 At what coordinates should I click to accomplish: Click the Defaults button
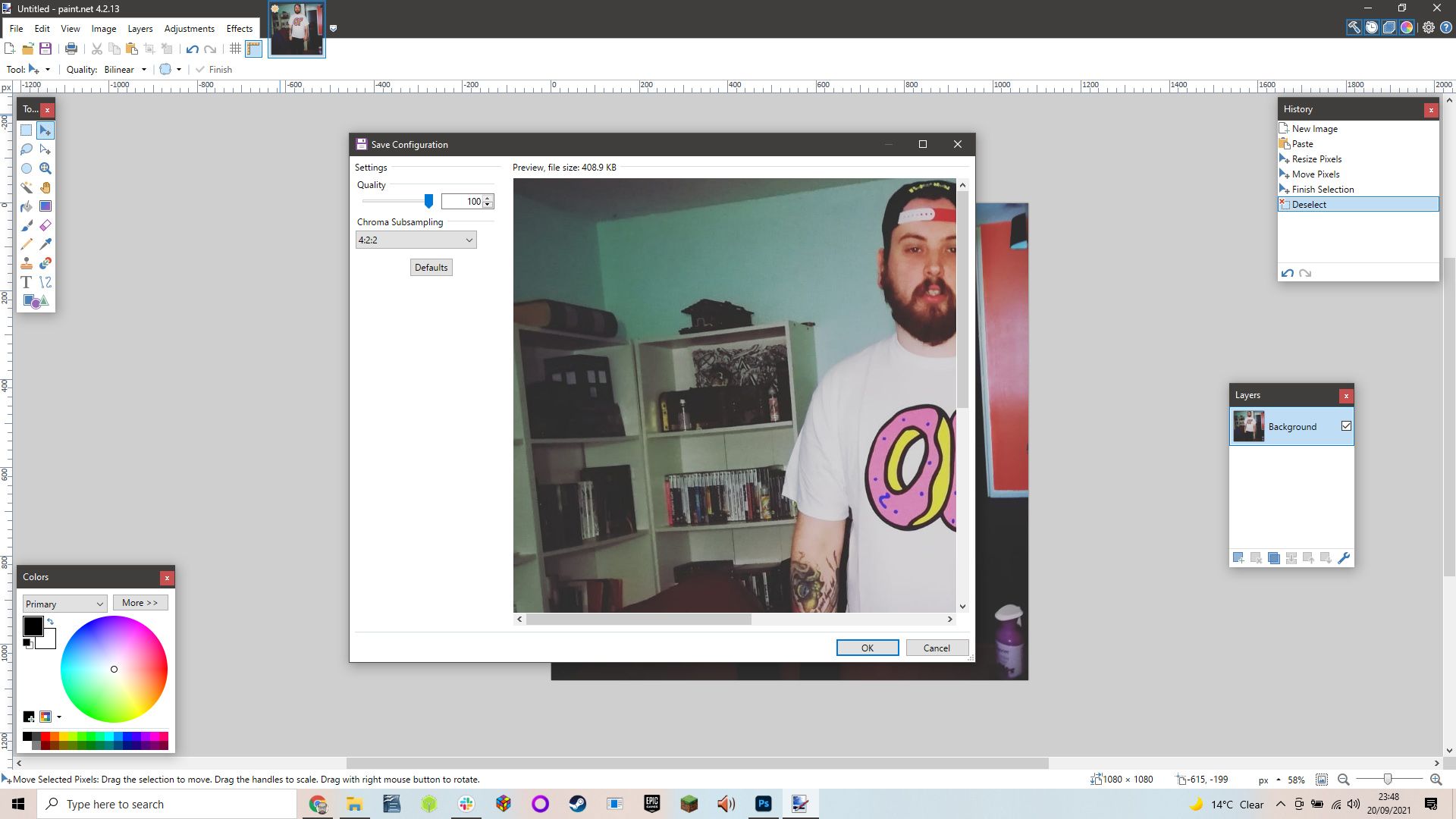(430, 267)
